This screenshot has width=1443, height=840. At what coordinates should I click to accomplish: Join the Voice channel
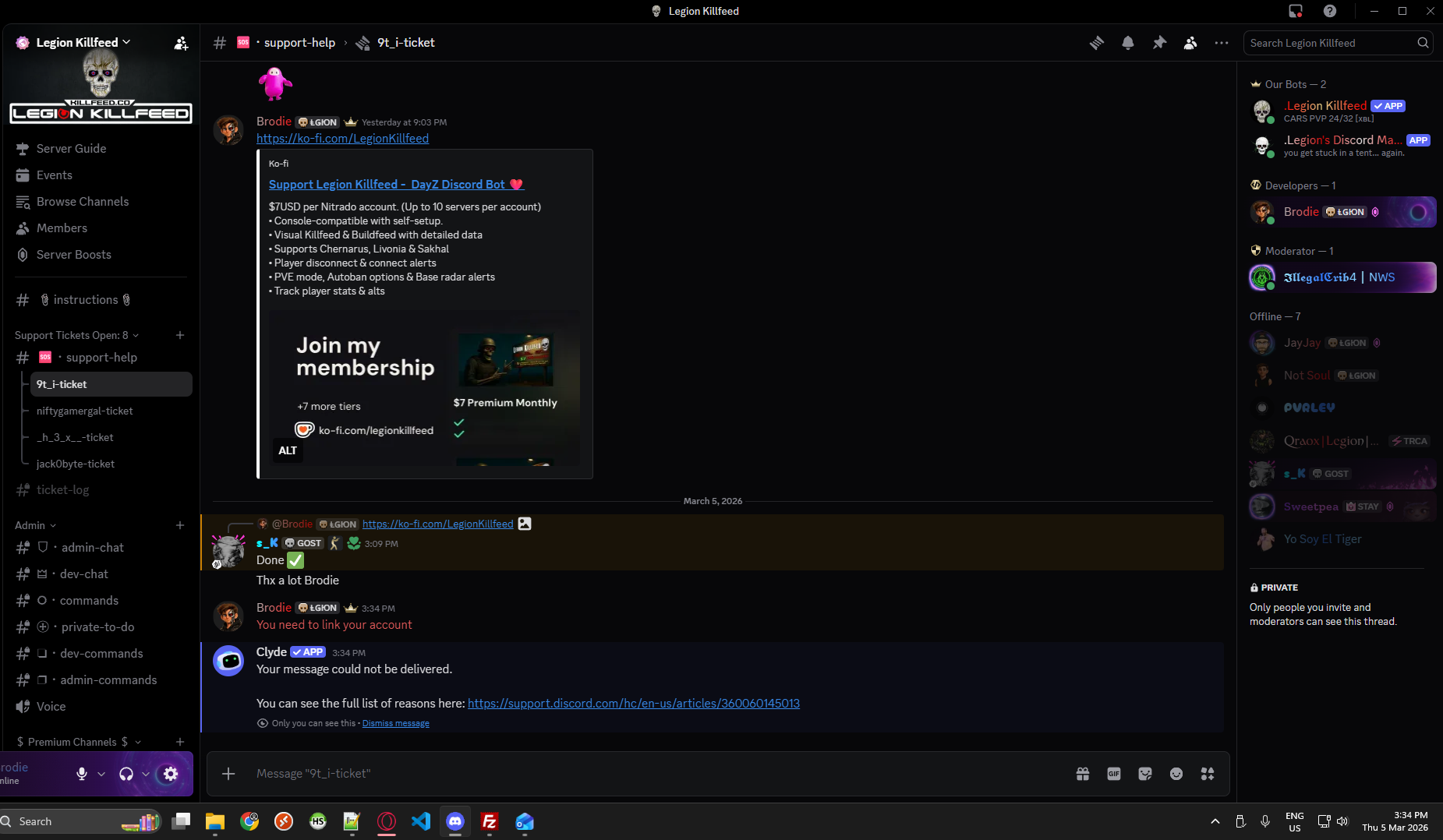coord(100,707)
